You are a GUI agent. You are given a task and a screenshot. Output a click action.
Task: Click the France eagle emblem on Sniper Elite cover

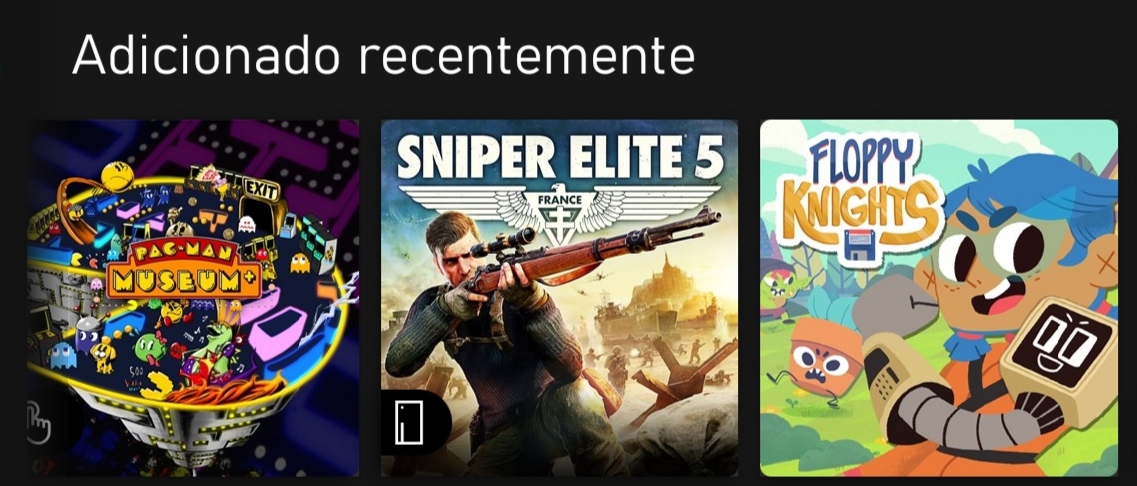pos(559,211)
